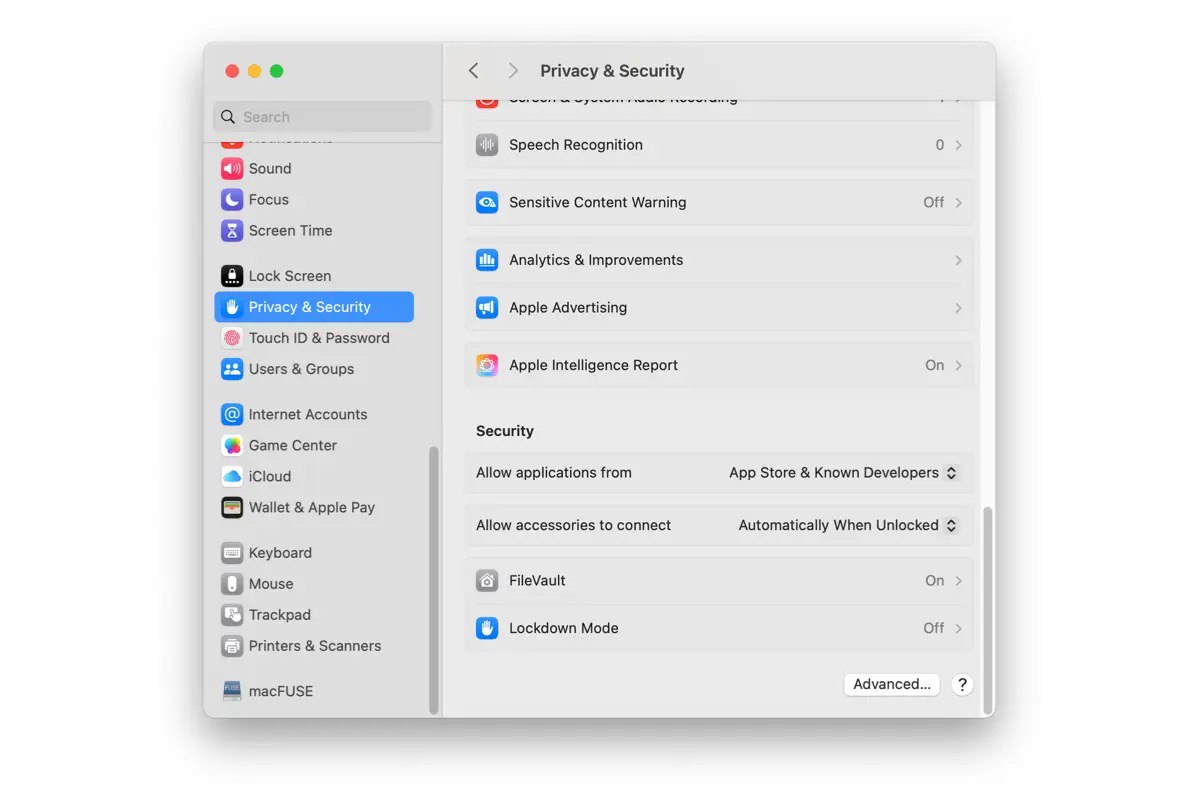This screenshot has width=1200, height=800.
Task: Click the Keyboard icon in sidebar
Action: 232,553
